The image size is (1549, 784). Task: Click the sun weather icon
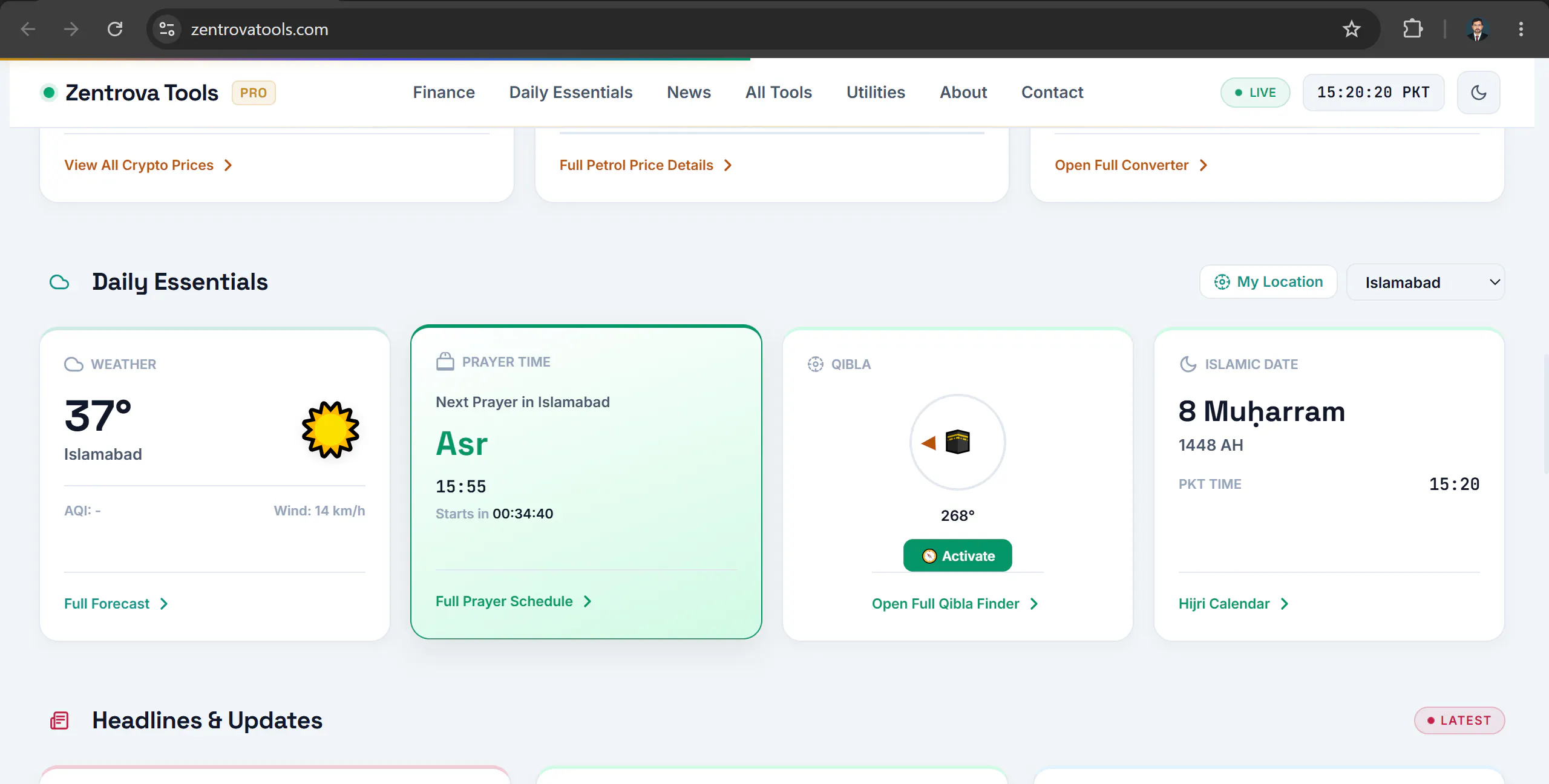[330, 430]
